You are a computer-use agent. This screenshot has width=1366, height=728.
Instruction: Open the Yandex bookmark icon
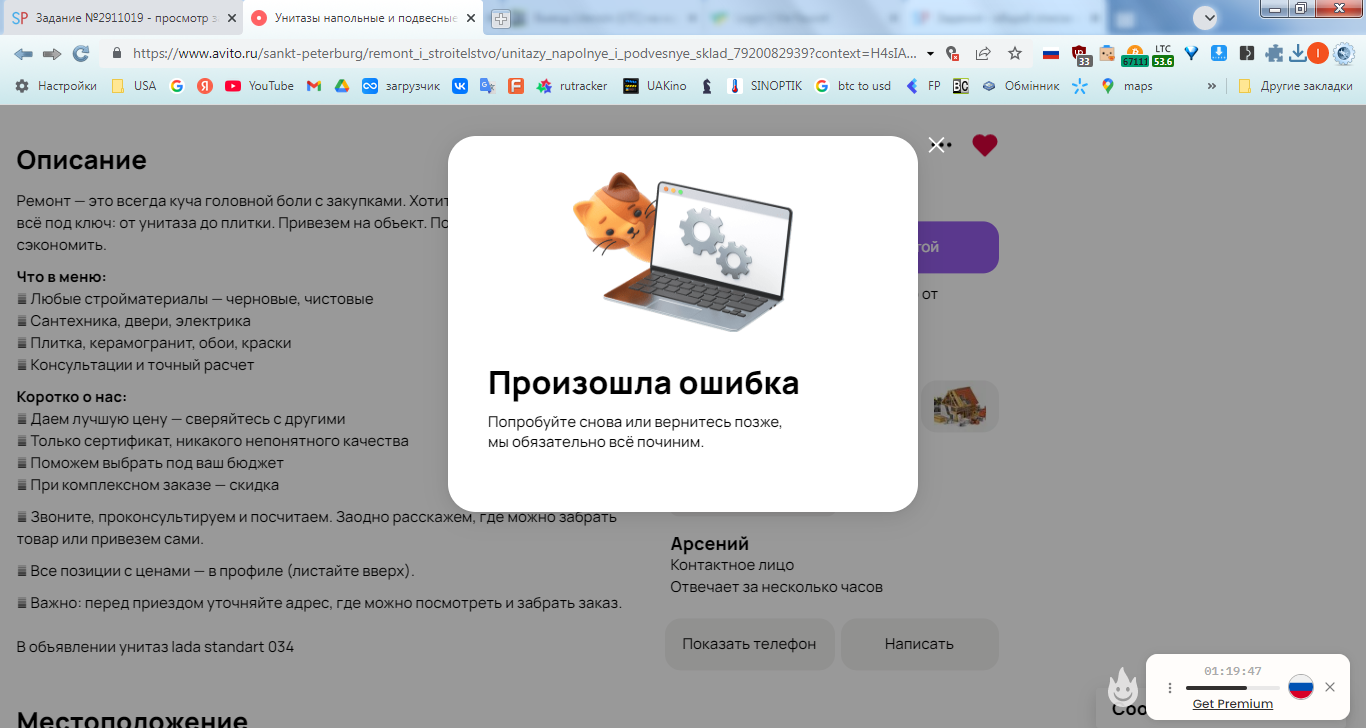click(205, 86)
